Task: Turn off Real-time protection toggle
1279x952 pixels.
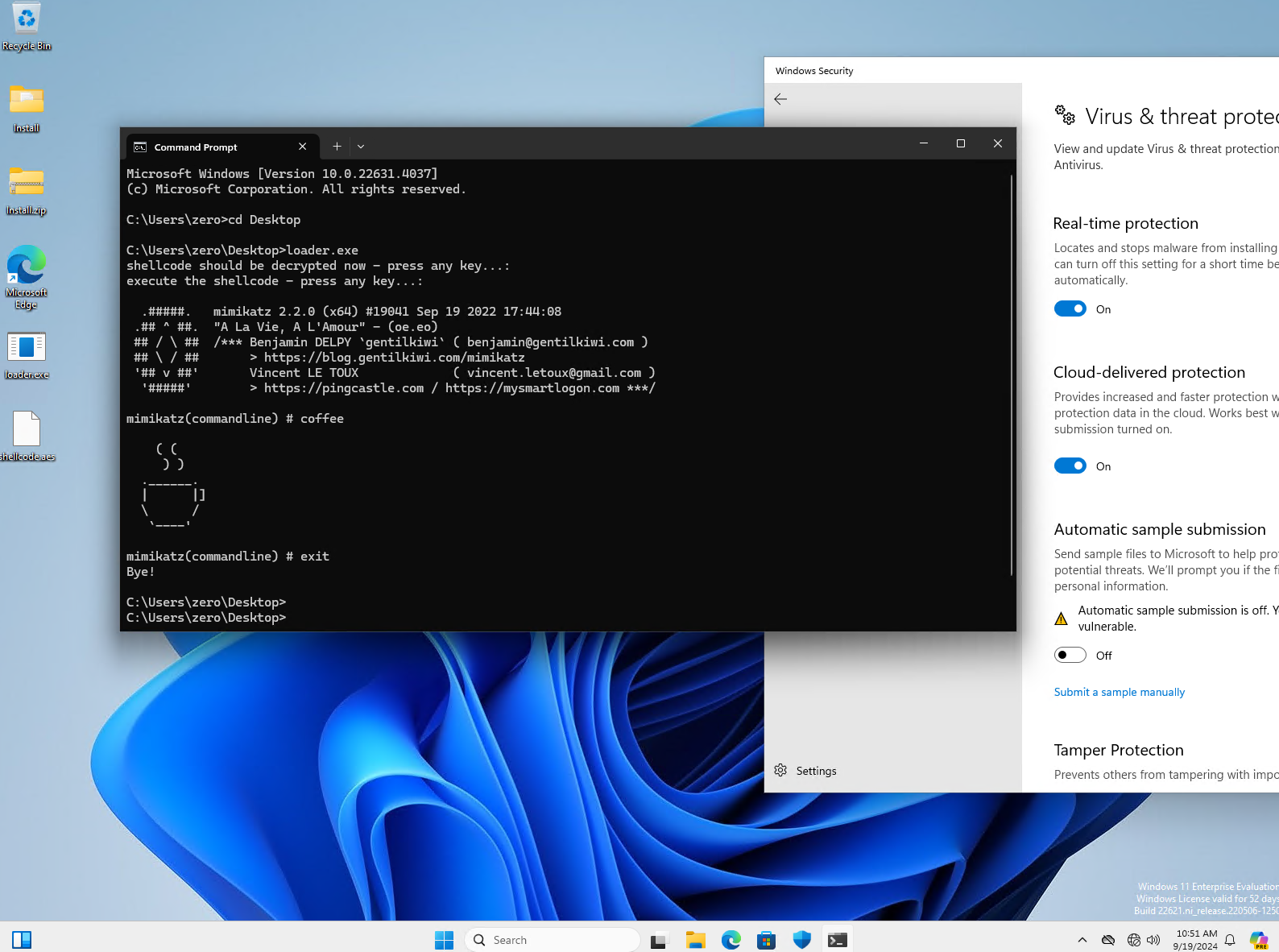Action: [1070, 309]
